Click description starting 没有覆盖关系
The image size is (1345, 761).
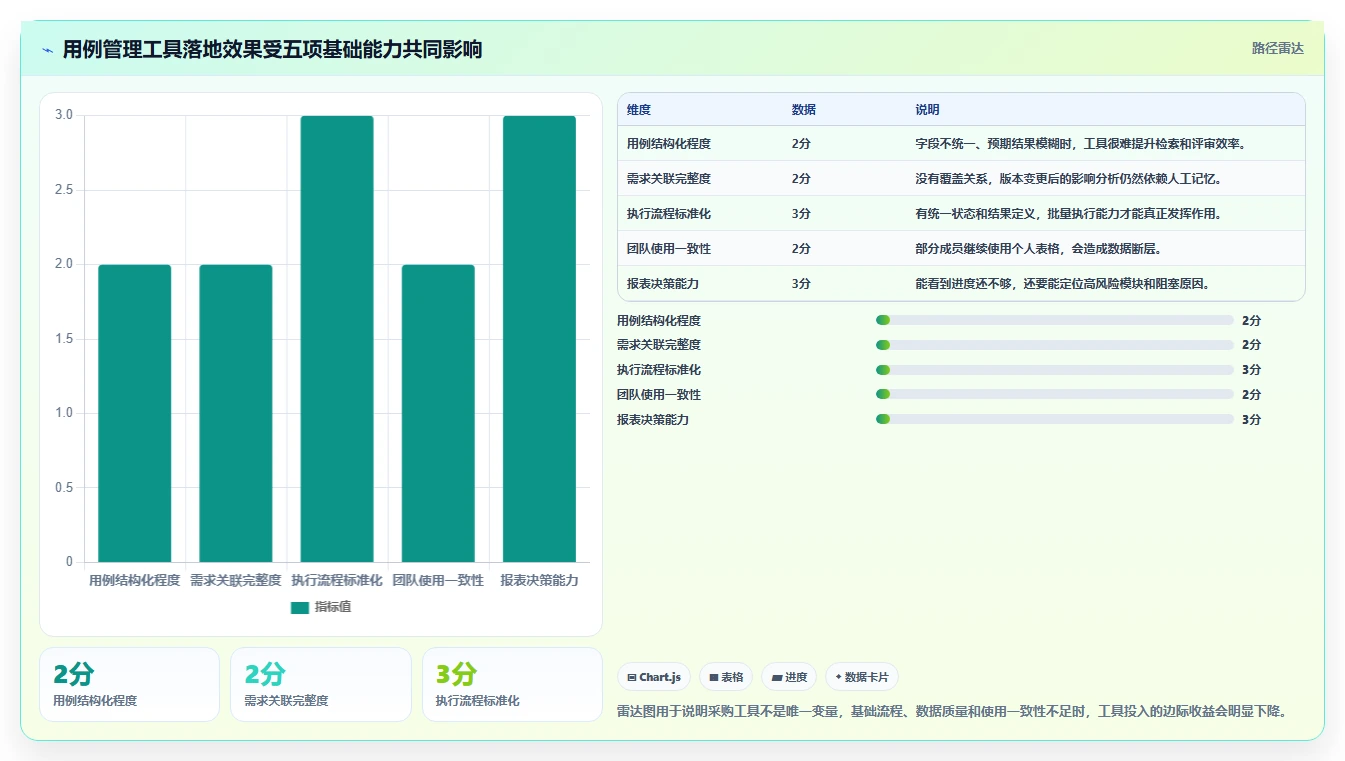point(1069,179)
